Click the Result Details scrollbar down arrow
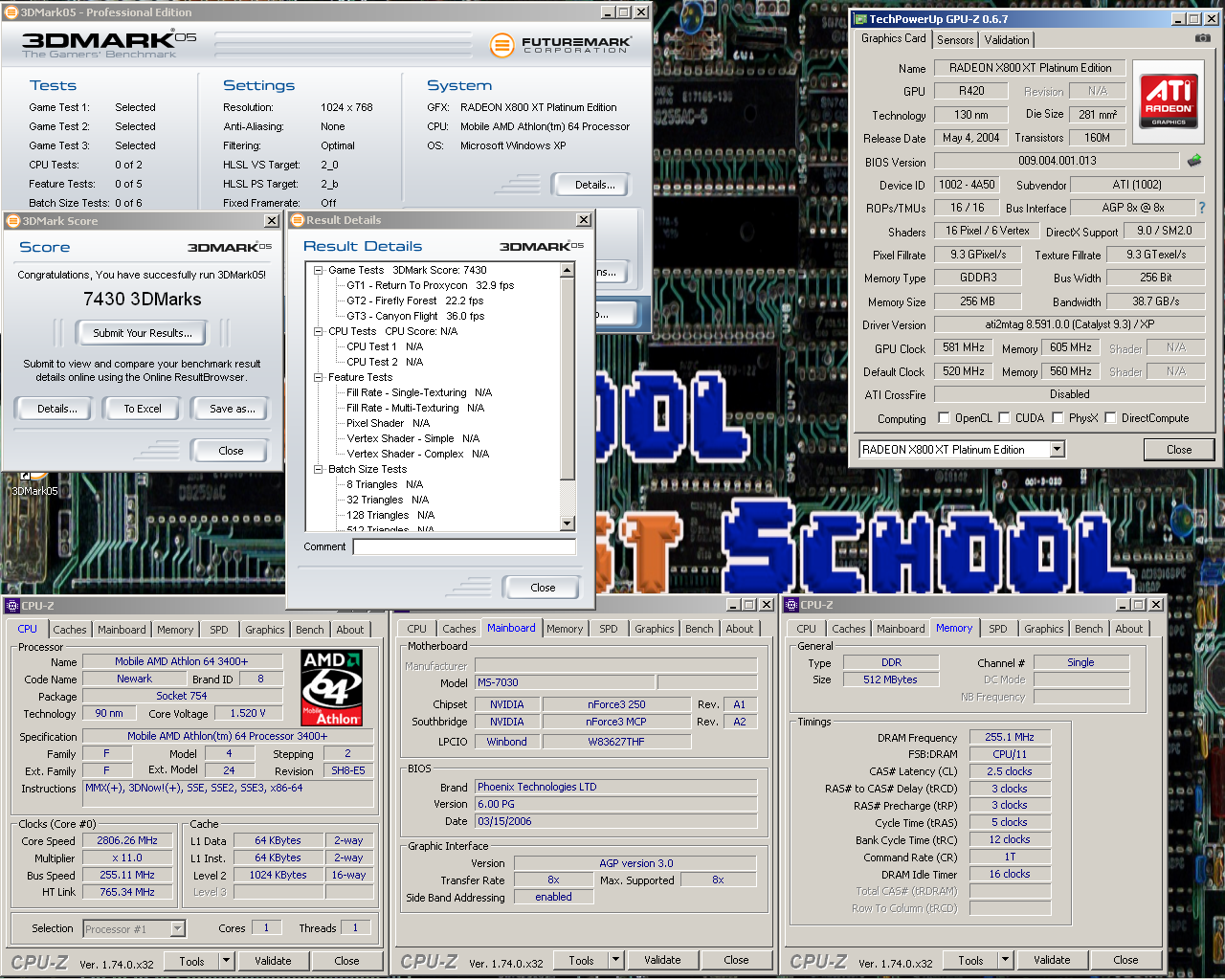The height and width of the screenshot is (980, 1225). tap(568, 523)
